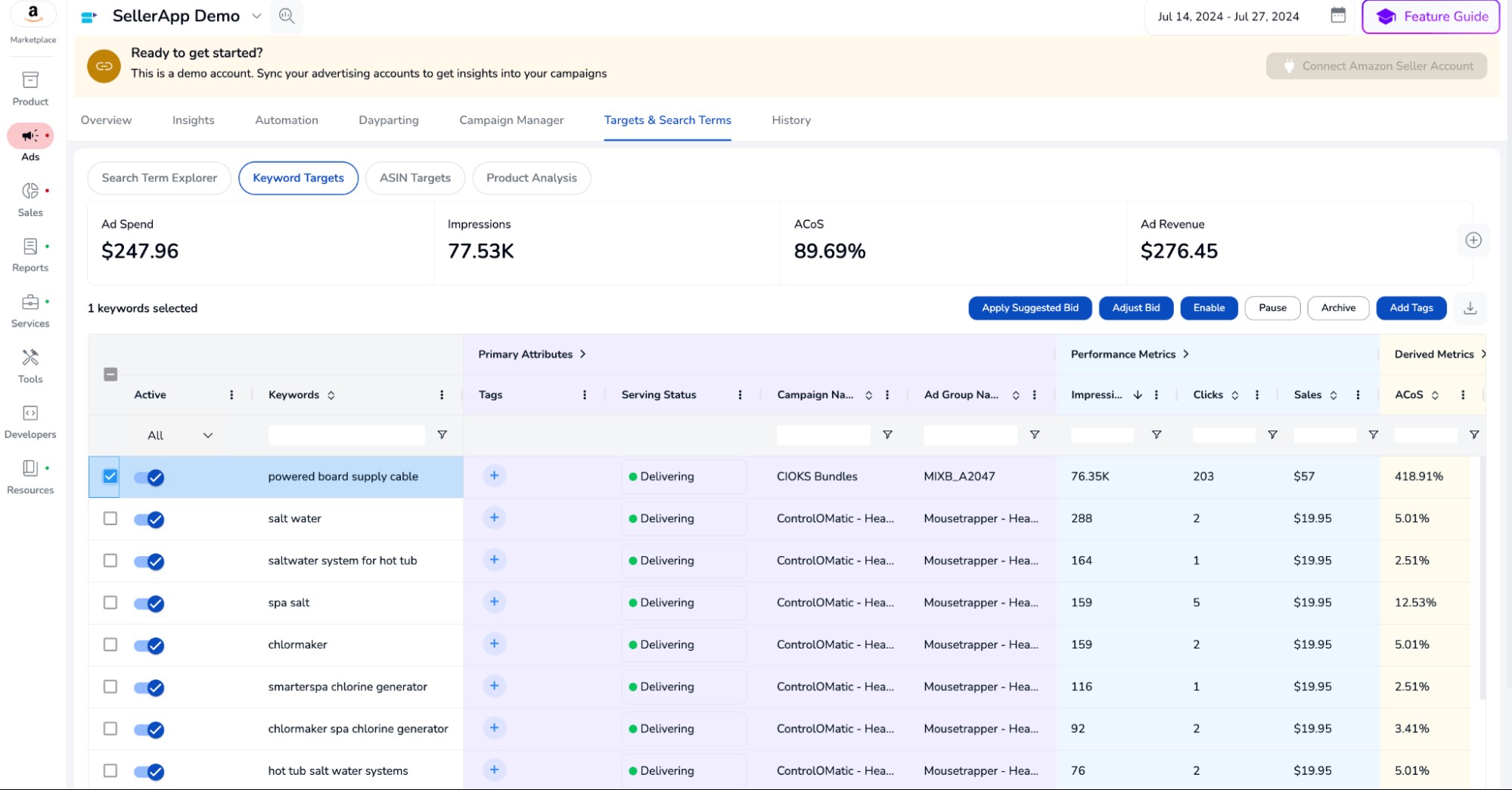
Task: Expand the SellerApp Demo account dropdown
Action: pyautogui.click(x=256, y=16)
